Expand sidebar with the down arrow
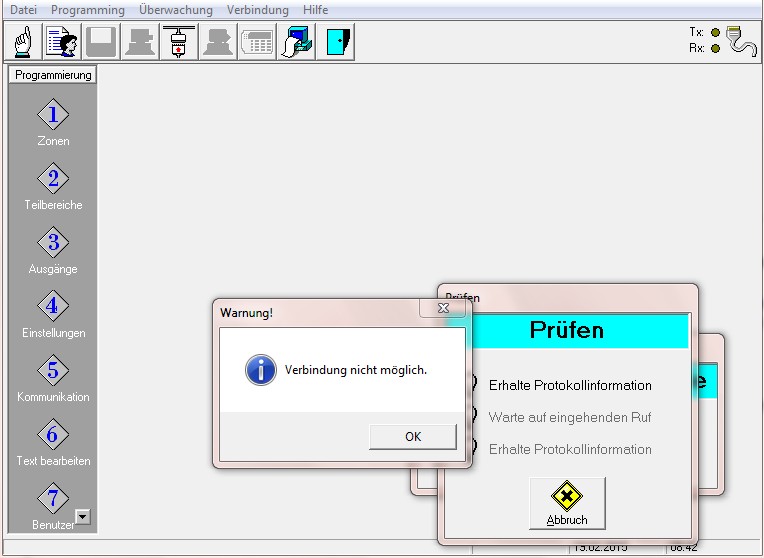 tap(83, 516)
